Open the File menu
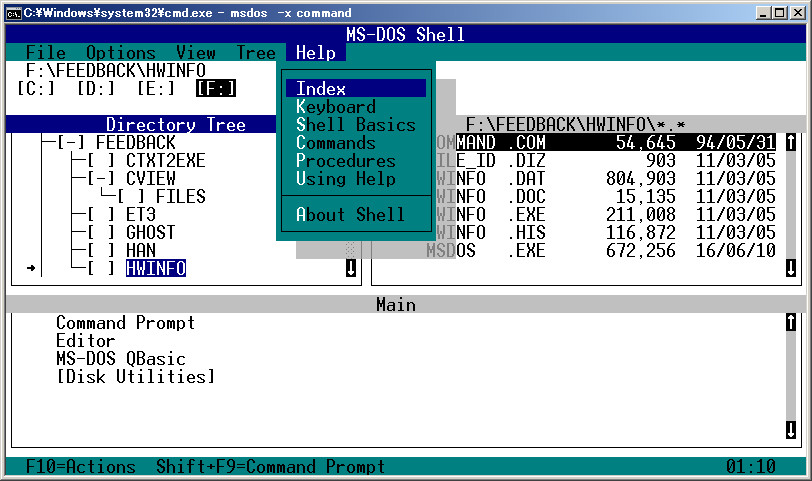This screenshot has height=481, width=812. 46,52
